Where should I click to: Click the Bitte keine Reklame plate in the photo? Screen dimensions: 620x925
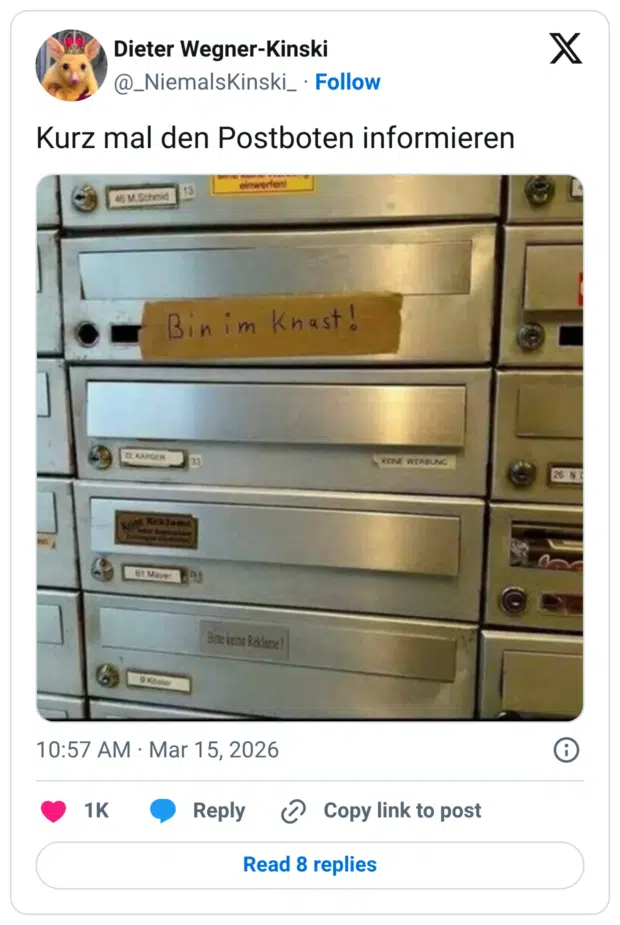(x=245, y=640)
